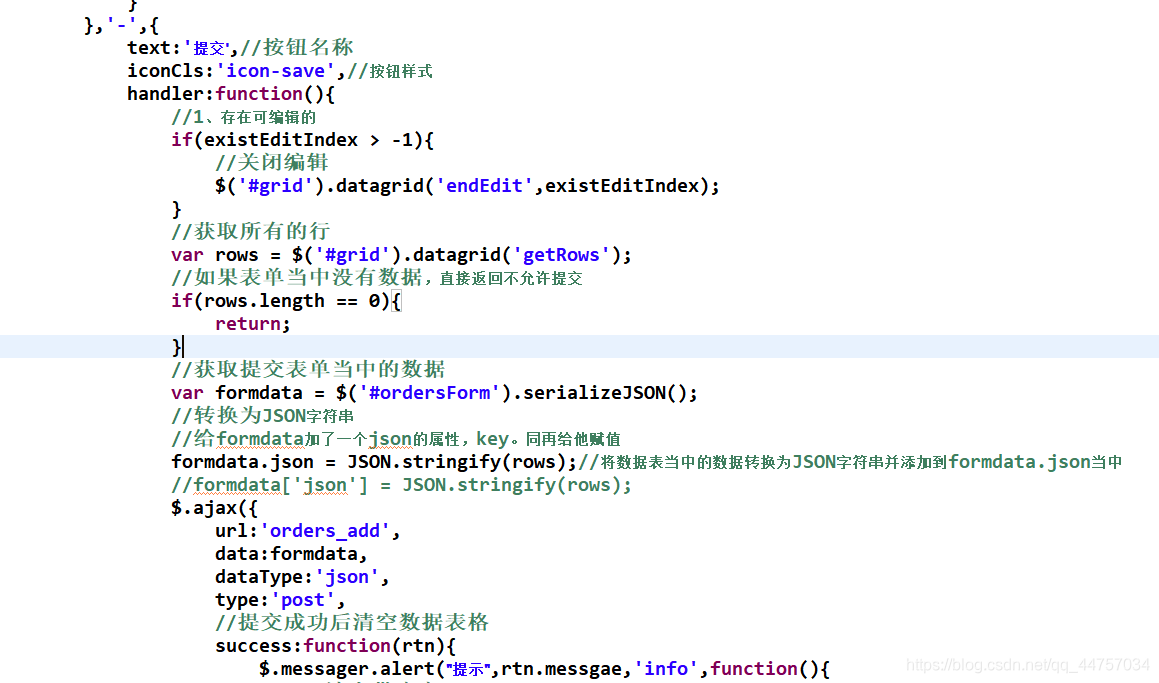1159x683 pixels.
Task: Click the if(existEditIndex > -1){ line
Action: (x=302, y=140)
